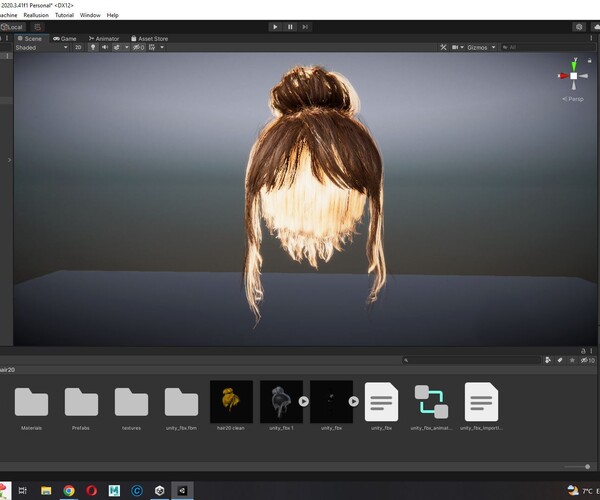Toggle scene effects (skybox, fog) icon
600x500 pixels.
click(x=116, y=47)
